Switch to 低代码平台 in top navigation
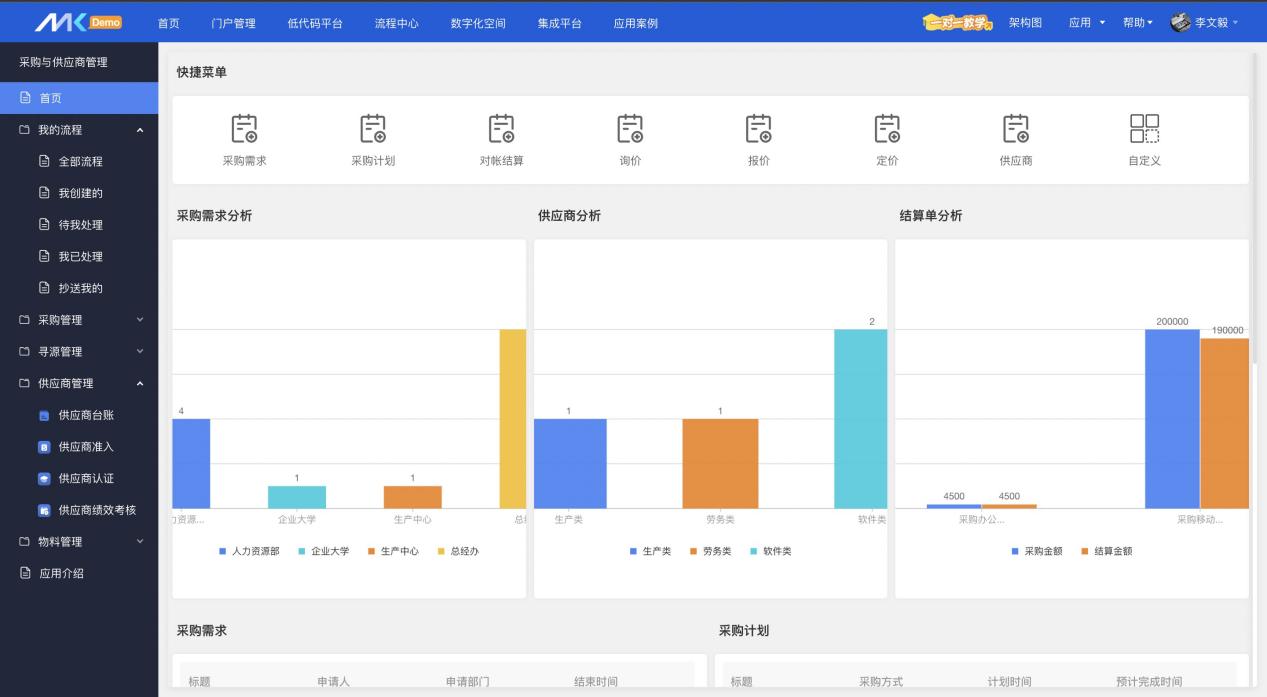 click(314, 23)
